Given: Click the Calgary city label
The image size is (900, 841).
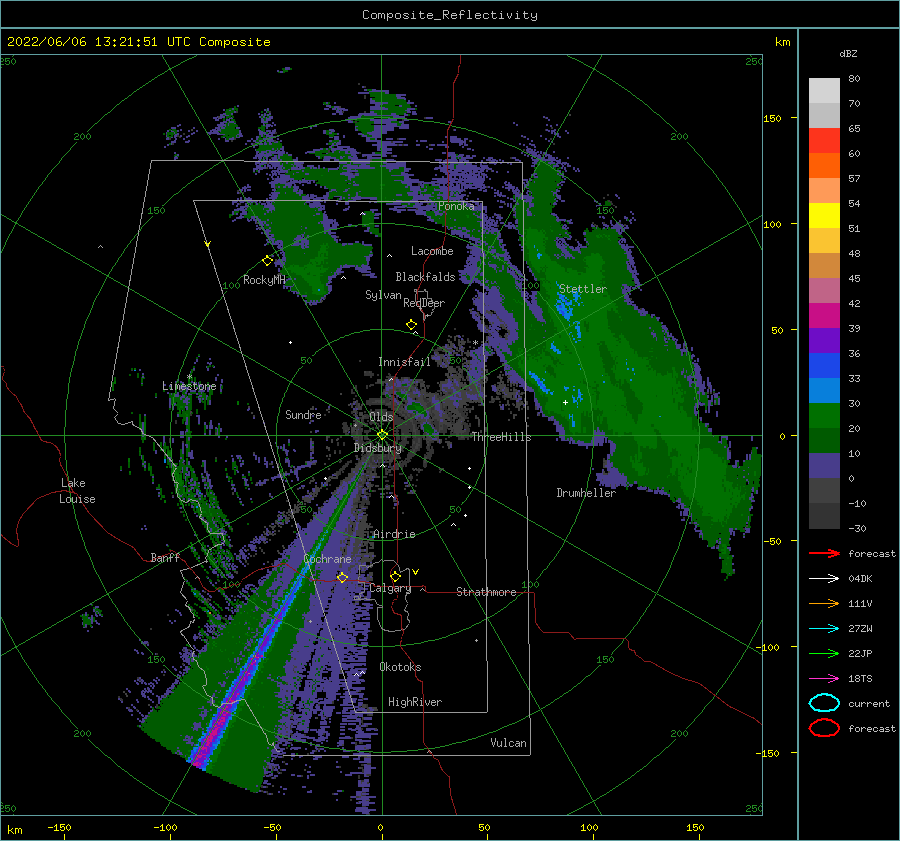Looking at the screenshot, I should (390, 588).
